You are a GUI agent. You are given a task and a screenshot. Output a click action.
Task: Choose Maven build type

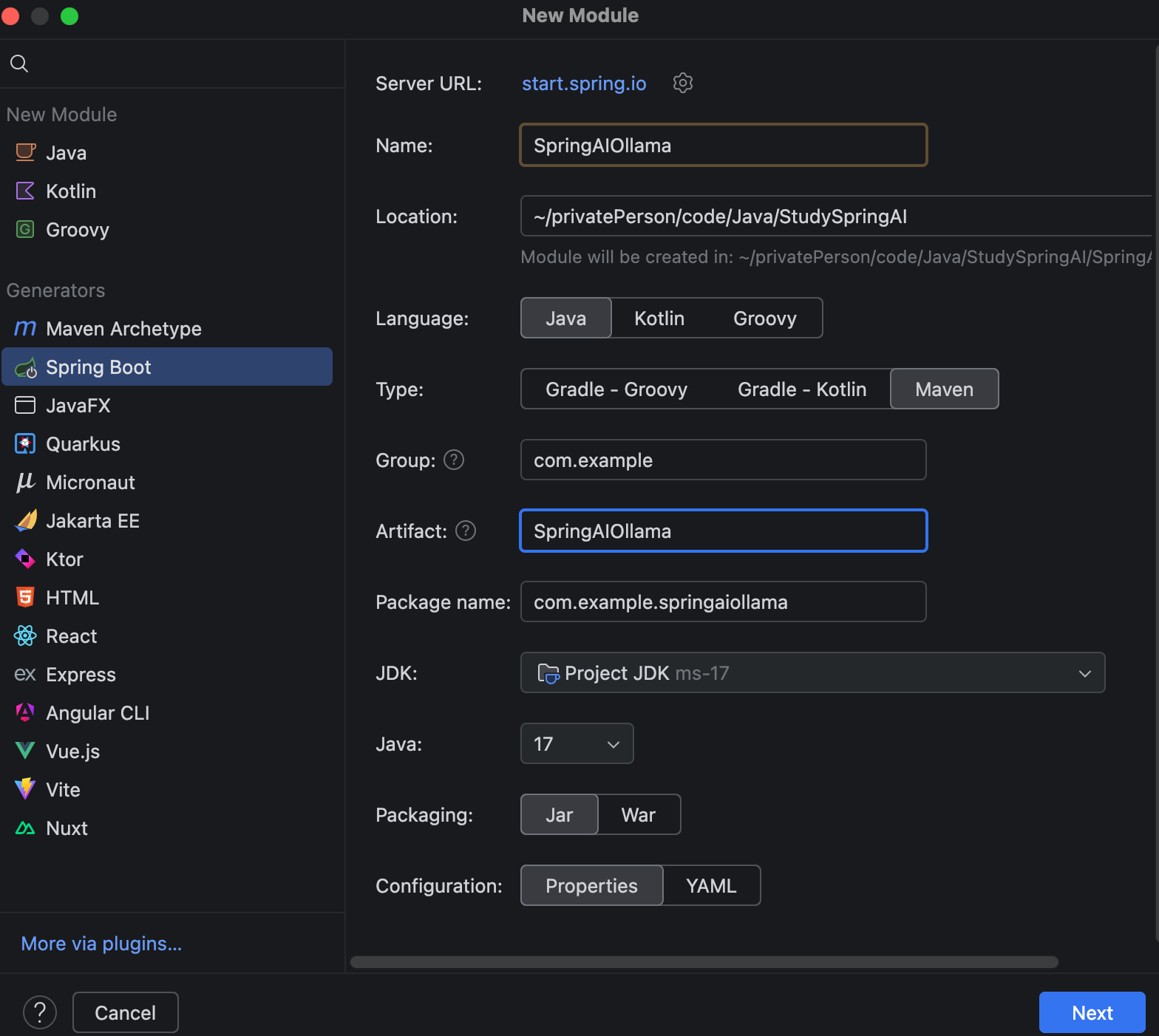point(945,389)
